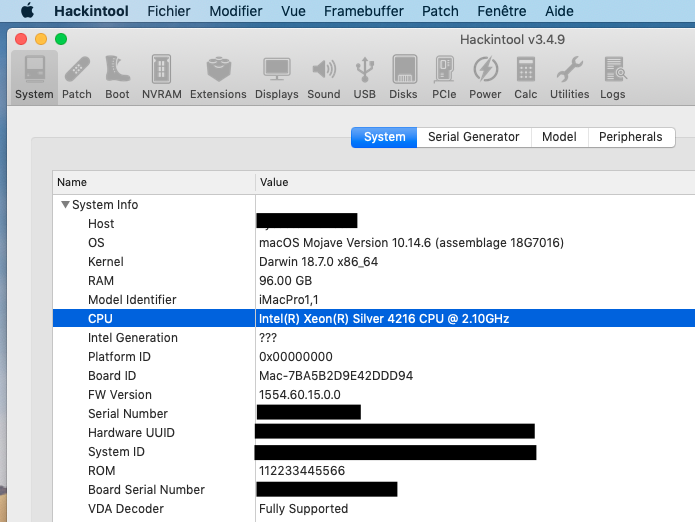The width and height of the screenshot is (695, 522).
Task: Select the Model Identifier row
Action: coord(374,300)
